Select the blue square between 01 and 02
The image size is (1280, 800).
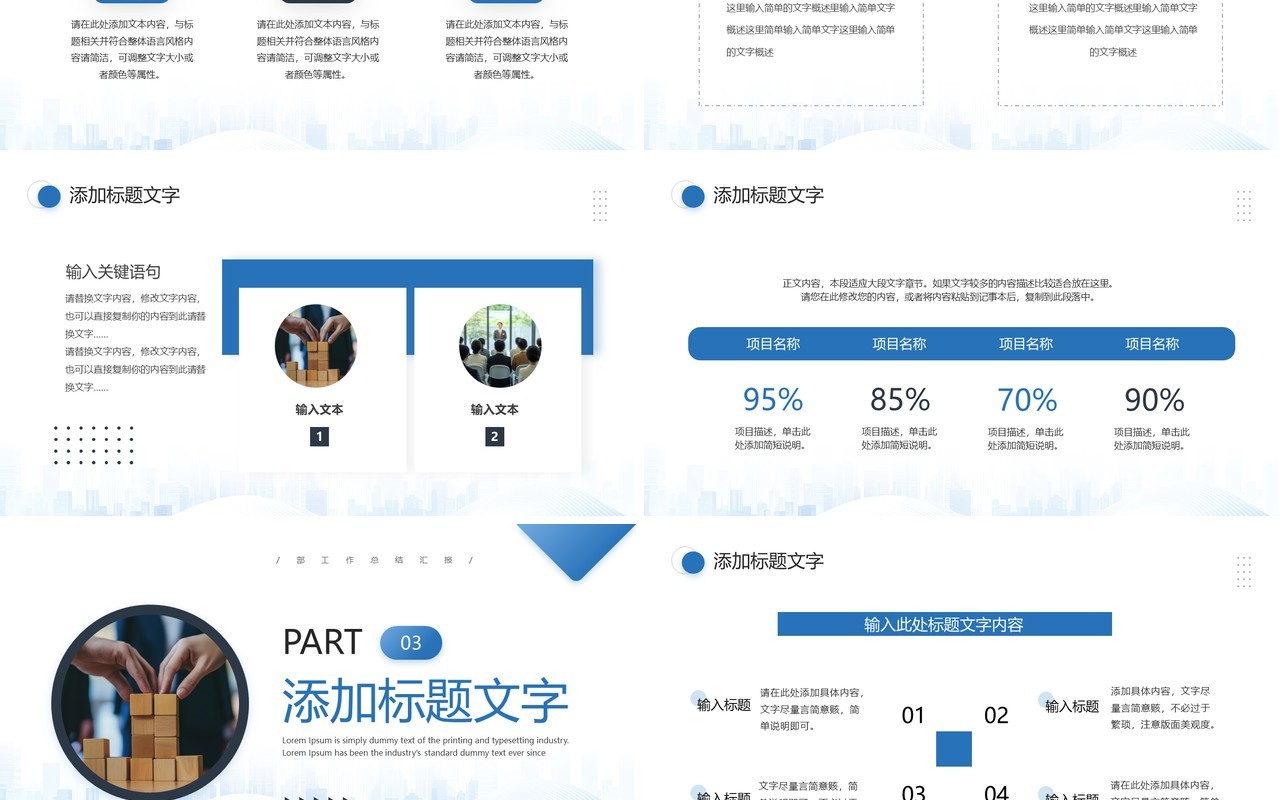tap(954, 749)
